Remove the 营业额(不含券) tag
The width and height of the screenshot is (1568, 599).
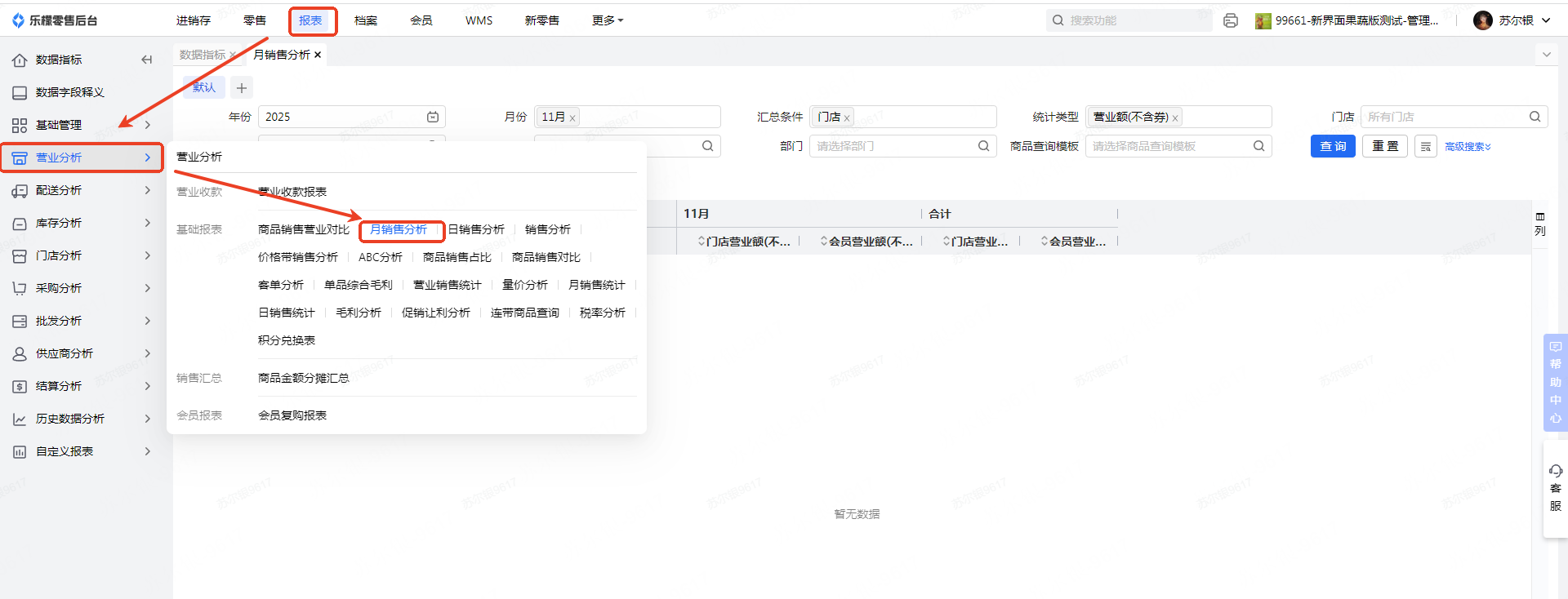pos(1175,118)
